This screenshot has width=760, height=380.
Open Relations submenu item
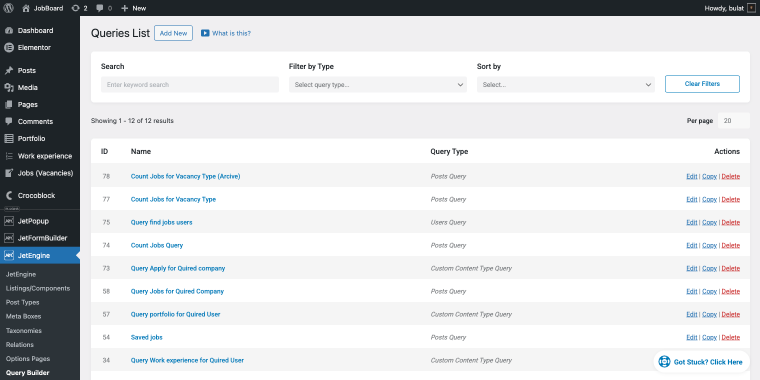tap(19, 345)
